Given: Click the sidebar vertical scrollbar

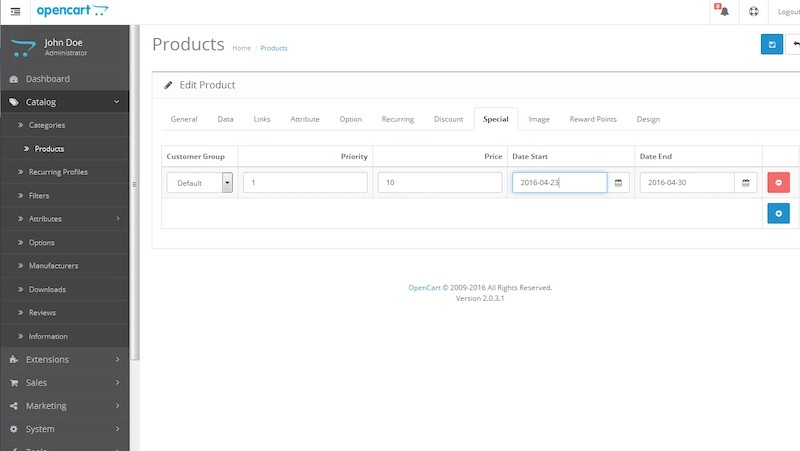Looking at the screenshot, I should pyautogui.click(x=135, y=194).
